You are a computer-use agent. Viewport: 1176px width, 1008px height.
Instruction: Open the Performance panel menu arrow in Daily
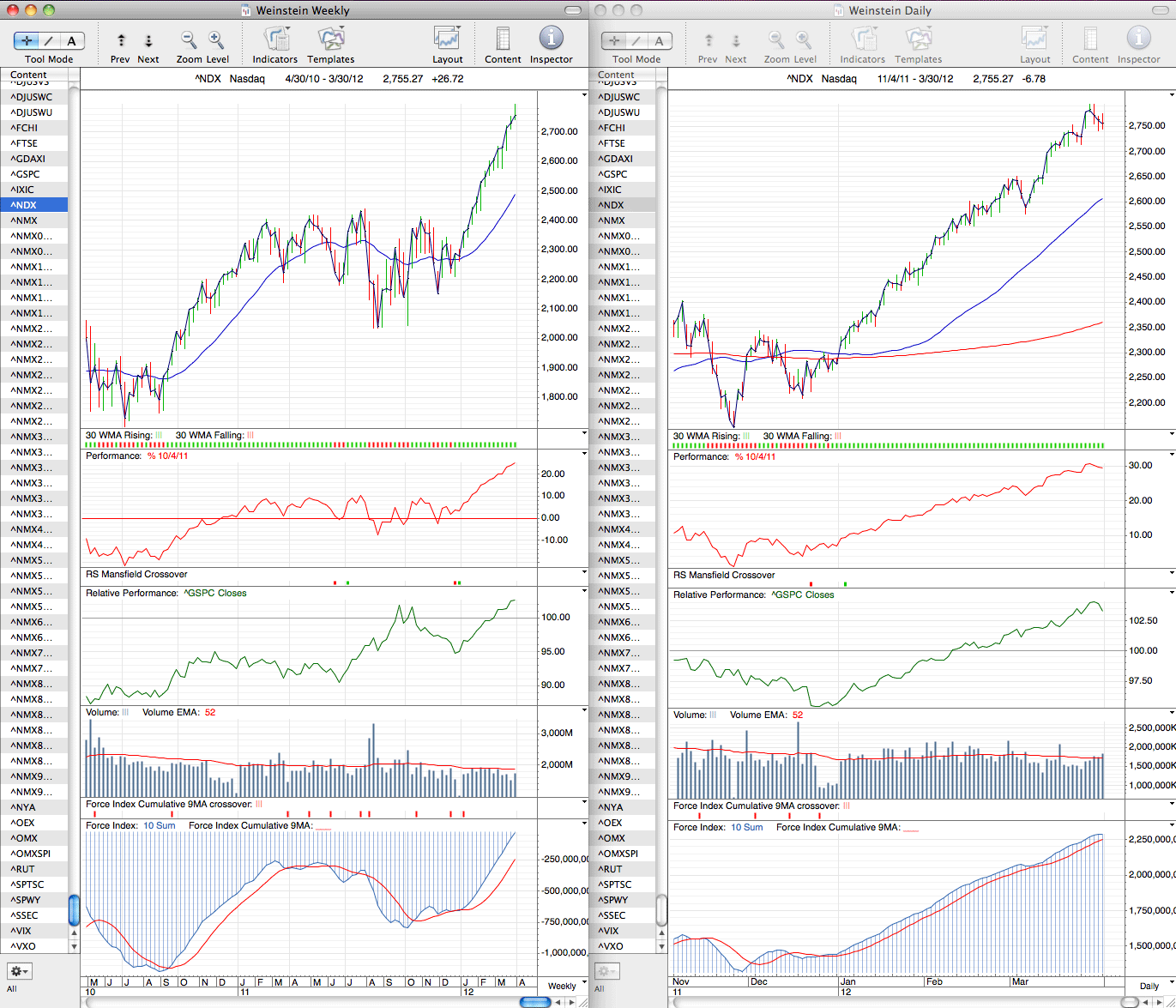[x=1172, y=455]
